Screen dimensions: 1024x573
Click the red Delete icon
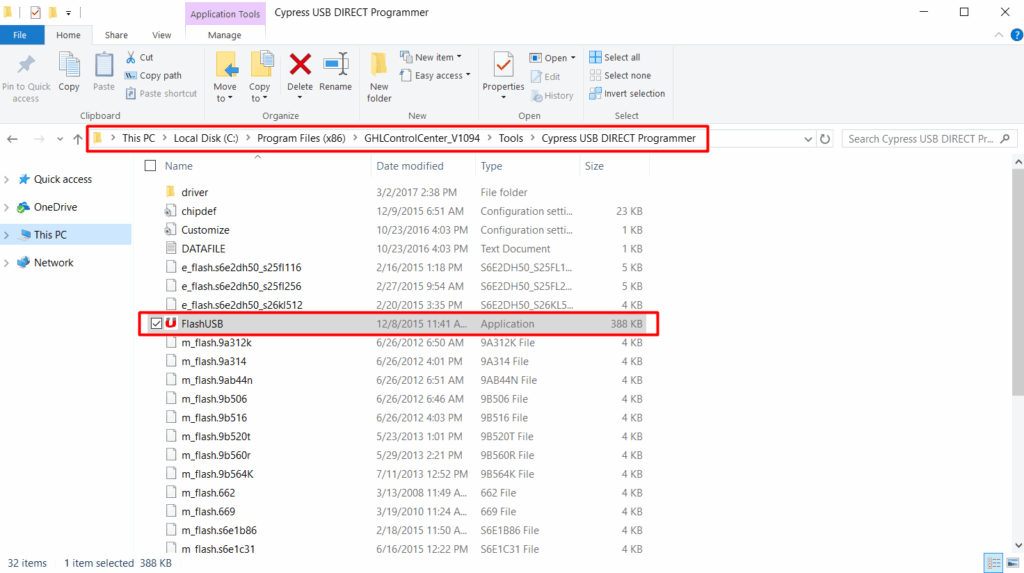300,65
